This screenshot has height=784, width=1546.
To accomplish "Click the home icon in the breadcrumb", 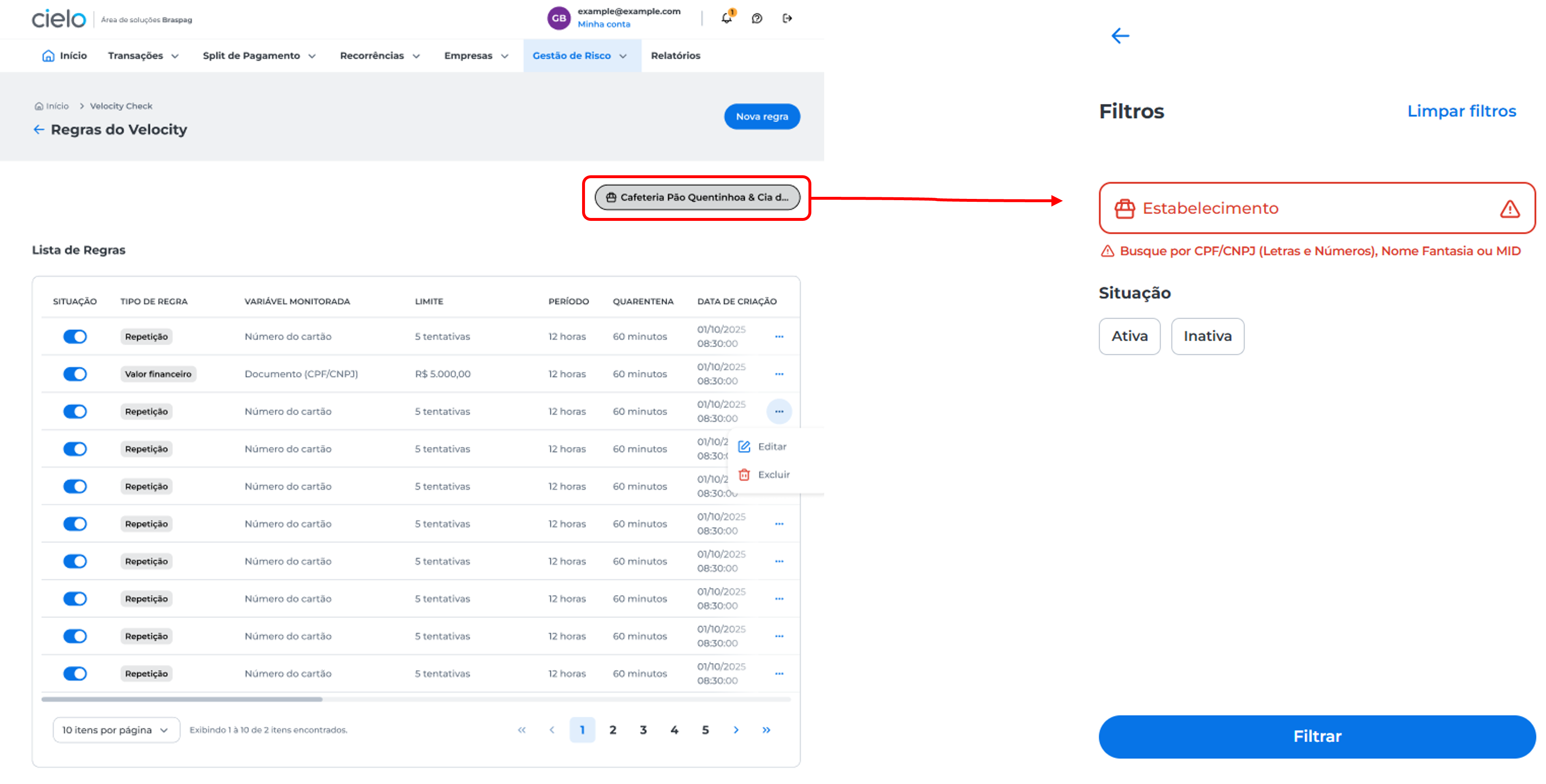I will coord(39,106).
